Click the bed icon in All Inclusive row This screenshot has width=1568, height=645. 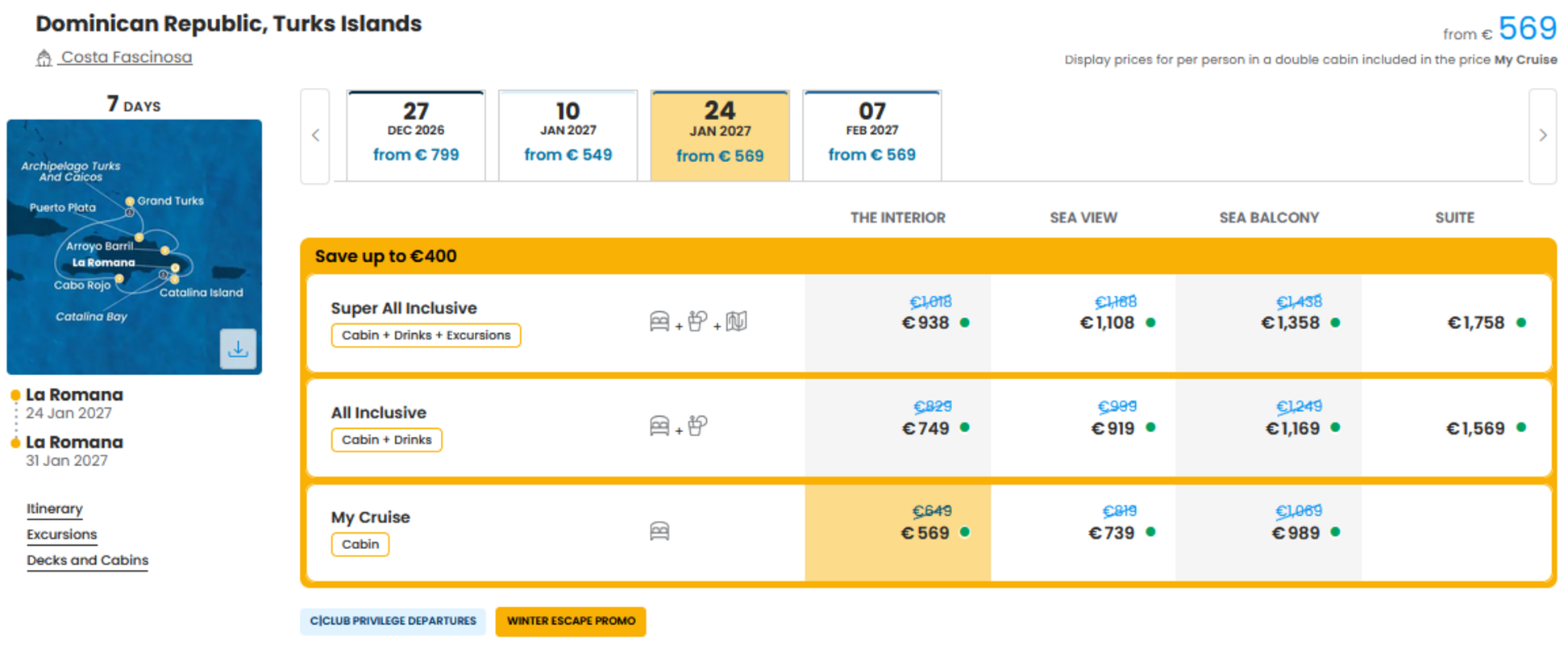tap(659, 426)
